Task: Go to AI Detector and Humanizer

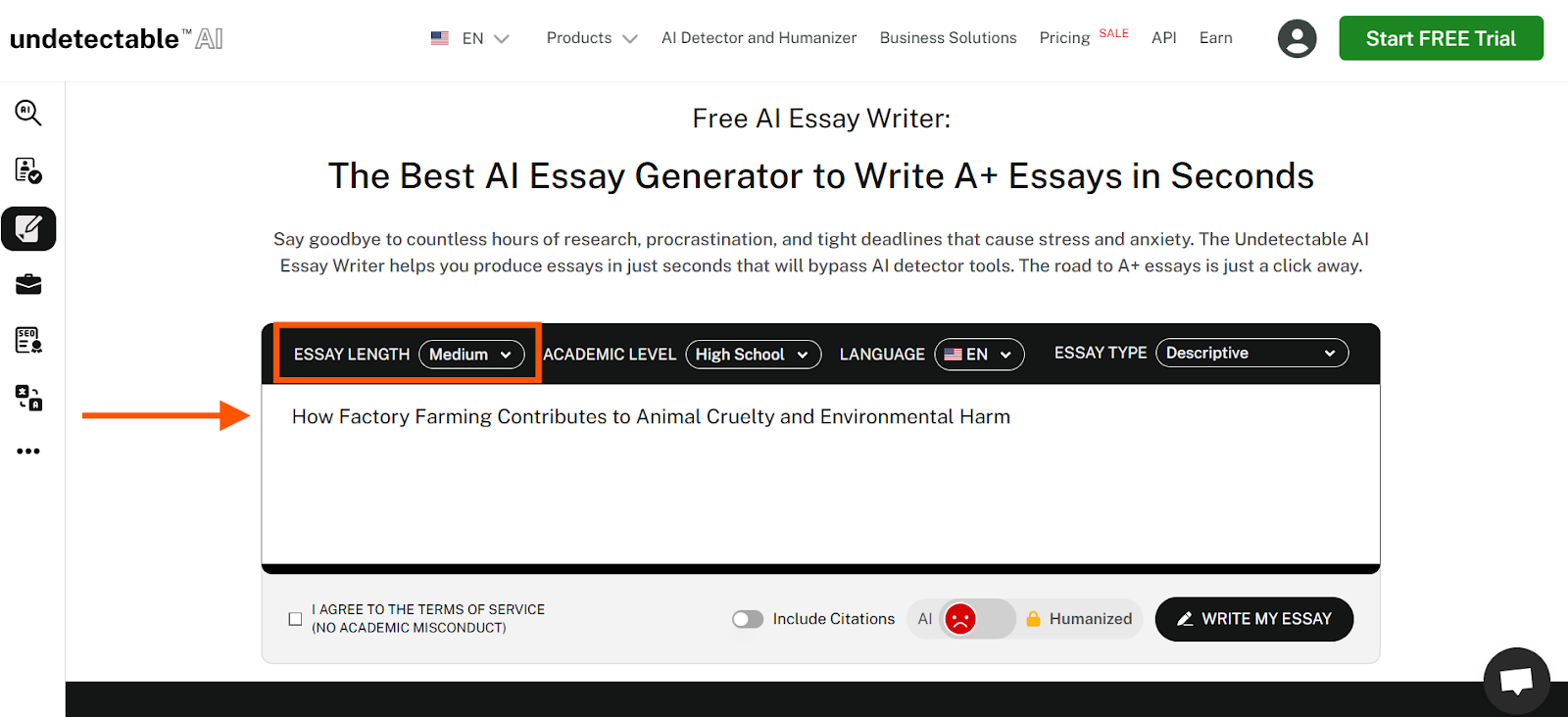Action: [x=759, y=38]
